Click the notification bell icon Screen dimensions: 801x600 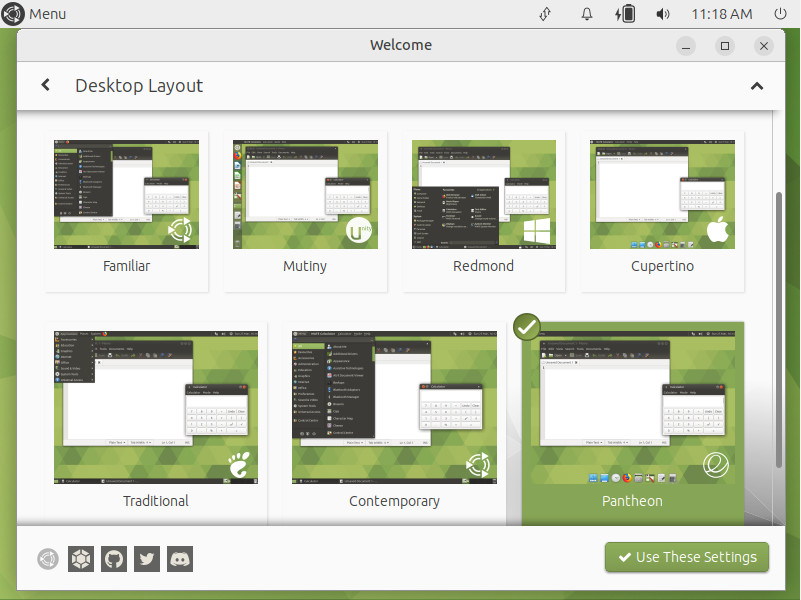(x=587, y=14)
